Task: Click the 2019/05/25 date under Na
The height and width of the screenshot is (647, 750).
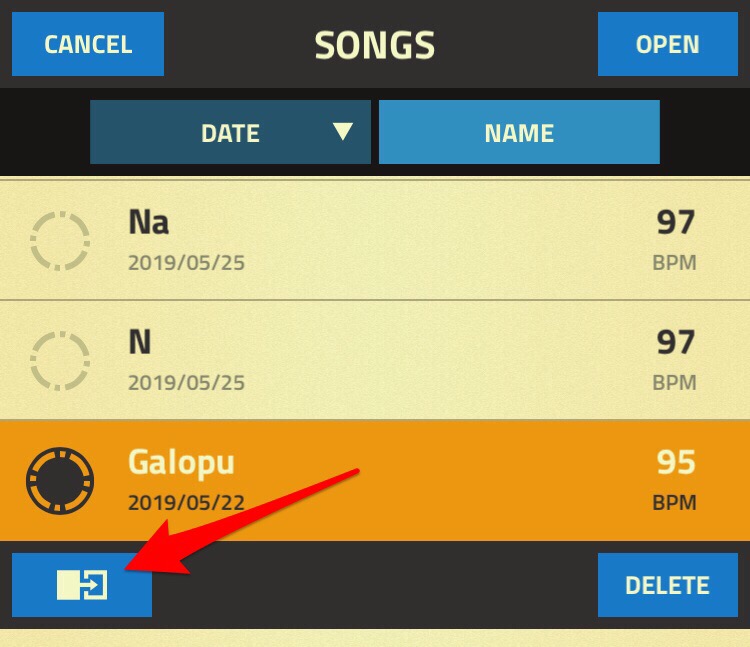Action: point(186,263)
